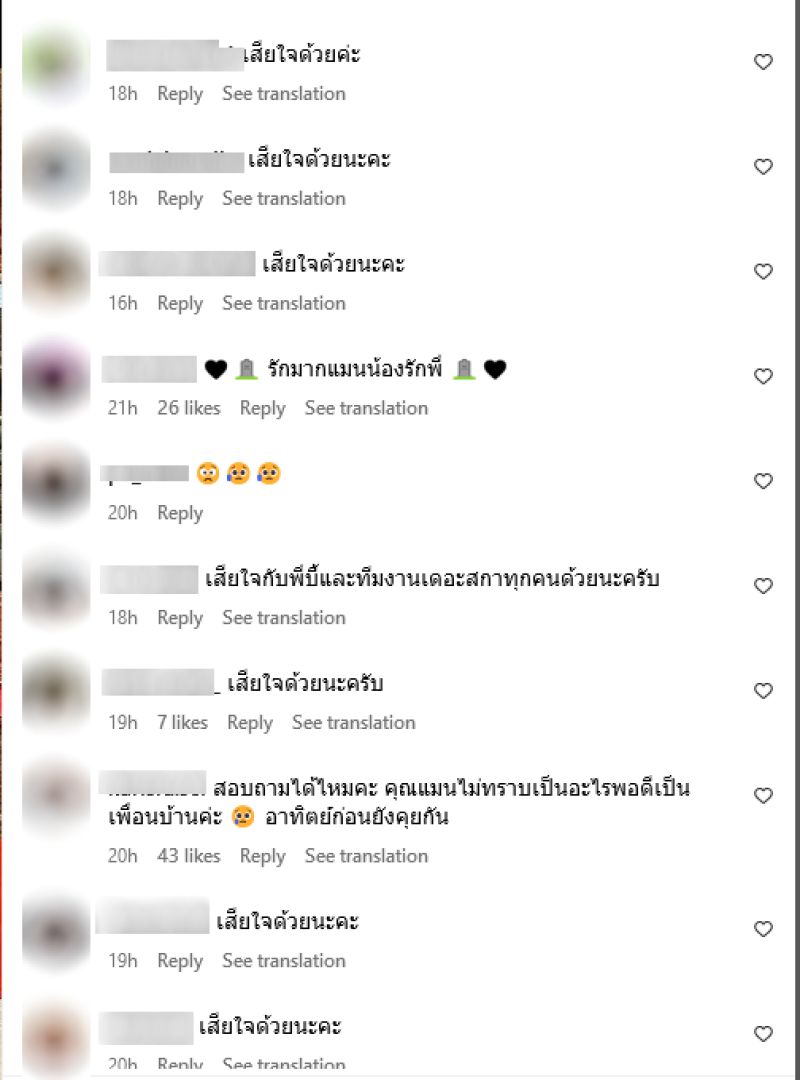
Task: Tap heart on the last partially visible comment
Action: pos(763,1033)
